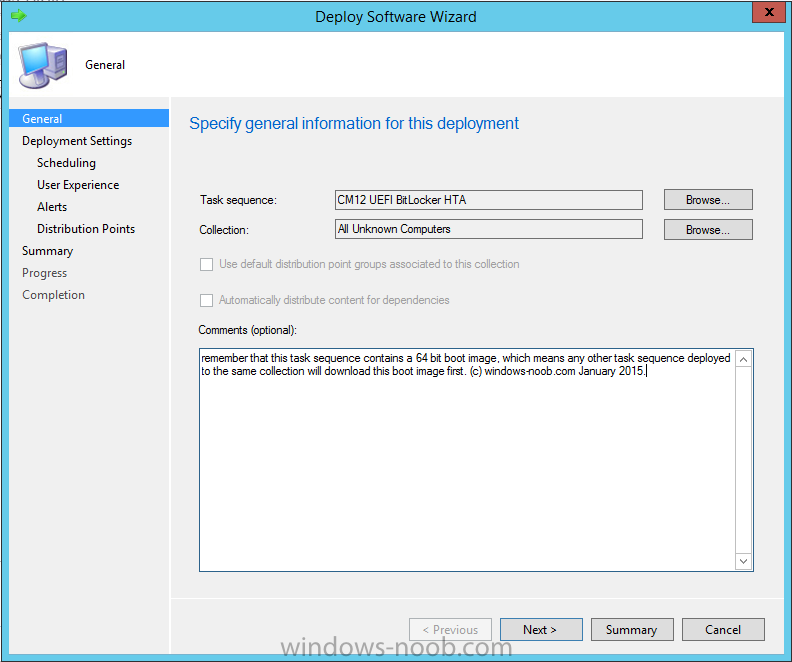Select Alerts in the sidebar

tap(52, 207)
